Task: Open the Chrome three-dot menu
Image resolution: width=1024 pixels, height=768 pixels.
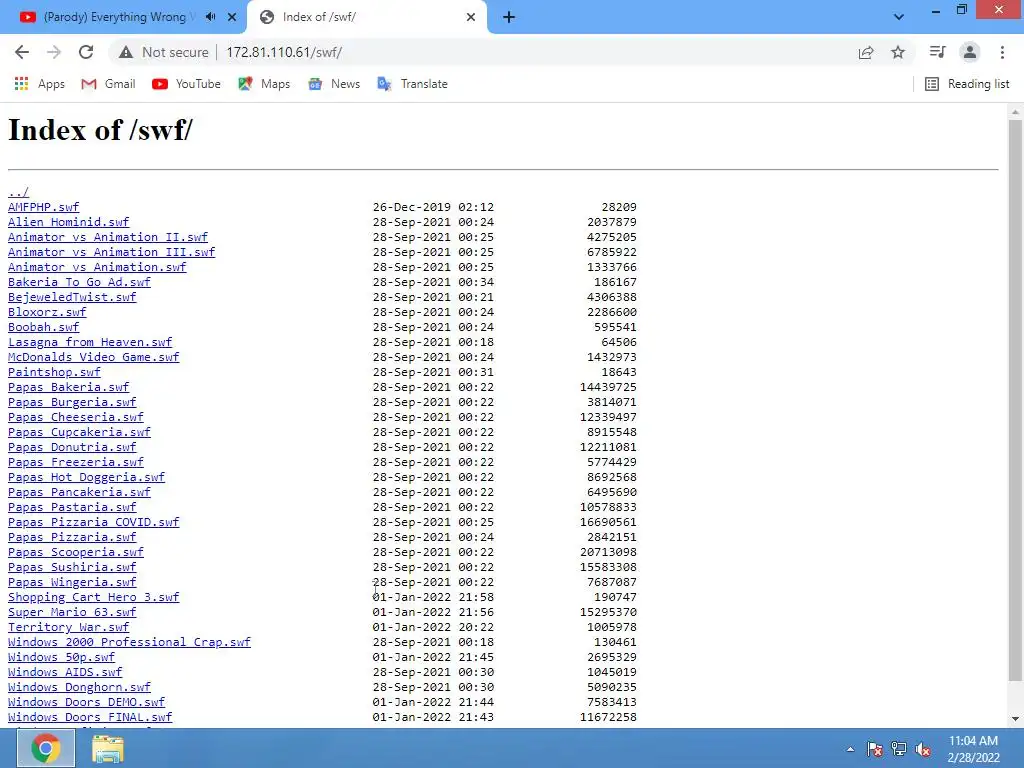Action: pyautogui.click(x=1002, y=52)
